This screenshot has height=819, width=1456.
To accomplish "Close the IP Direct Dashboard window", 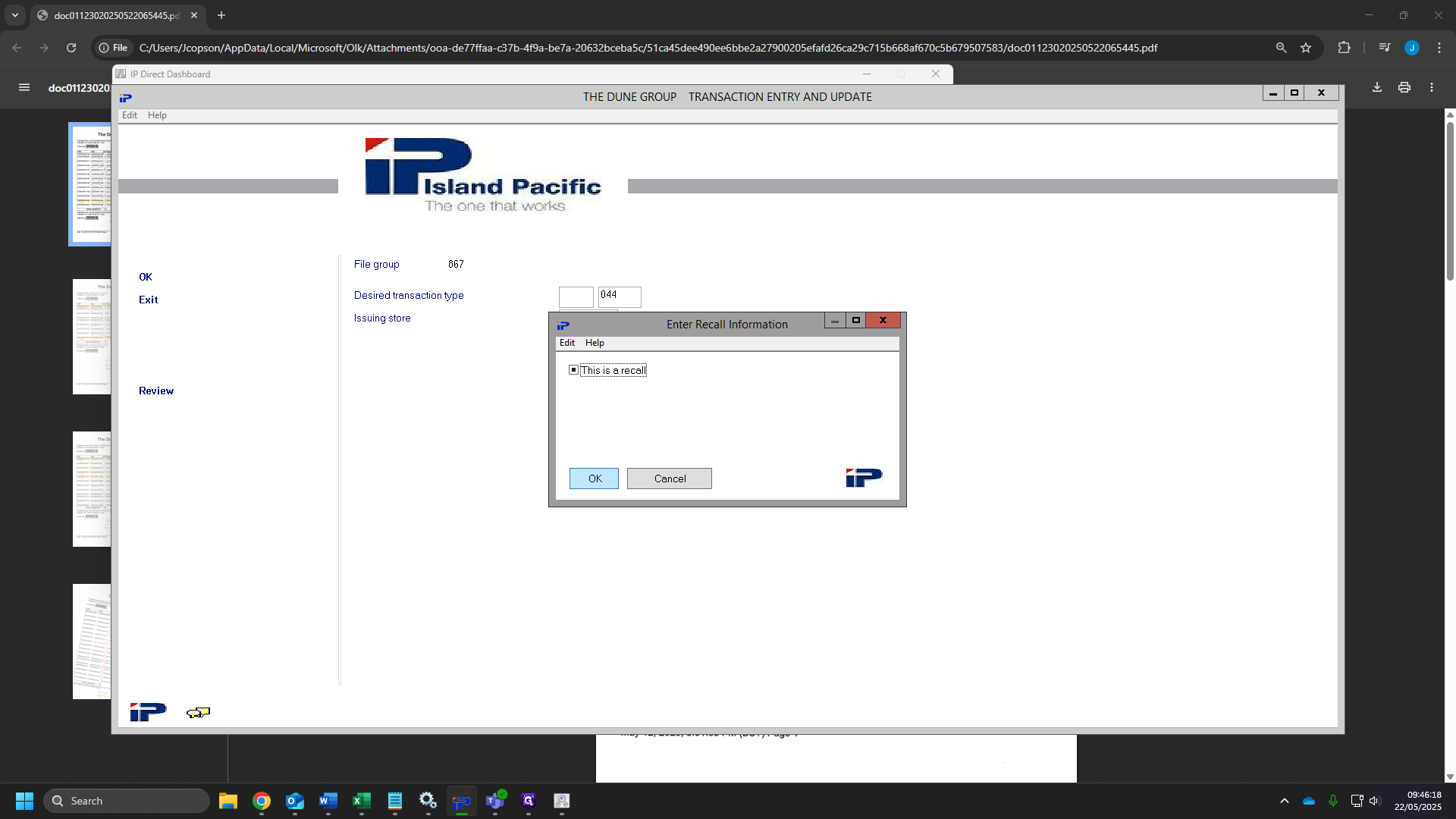I will (936, 74).
